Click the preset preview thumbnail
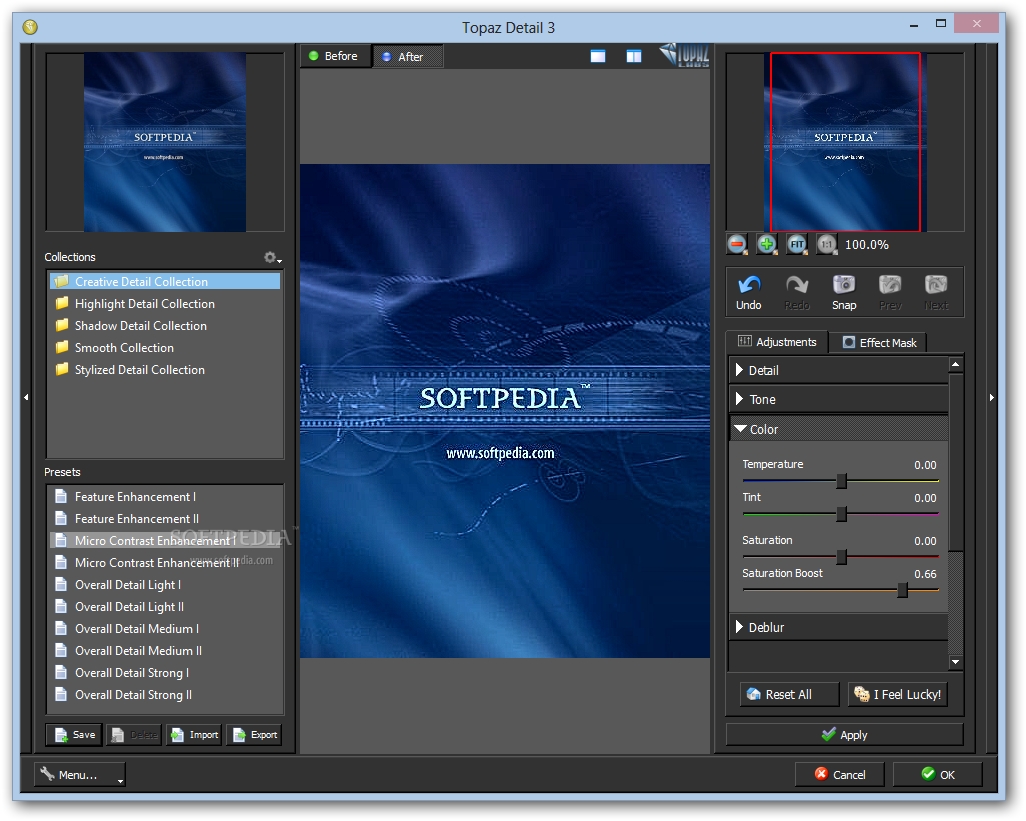 pyautogui.click(x=165, y=142)
